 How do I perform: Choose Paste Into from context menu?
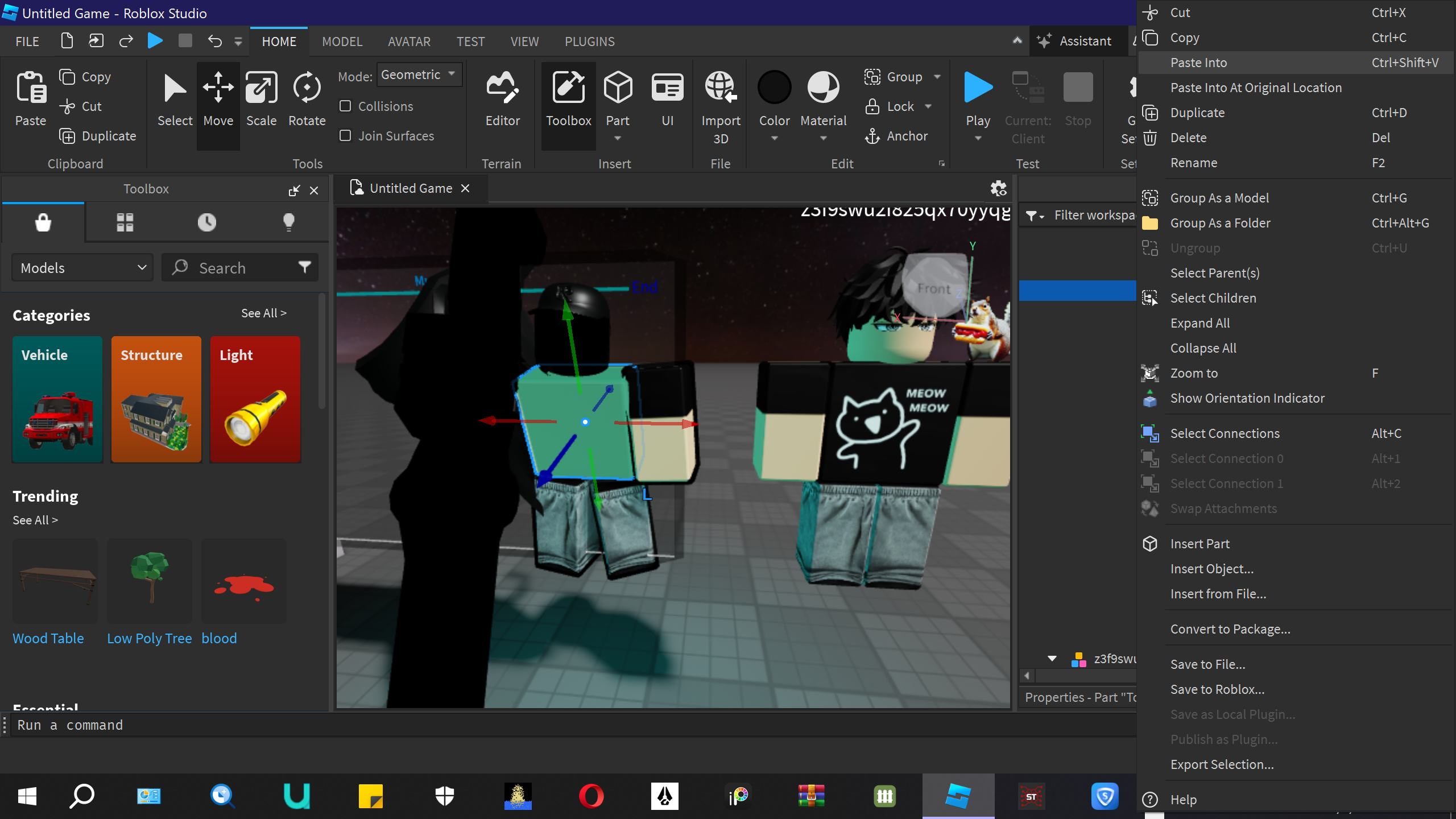point(1198,63)
